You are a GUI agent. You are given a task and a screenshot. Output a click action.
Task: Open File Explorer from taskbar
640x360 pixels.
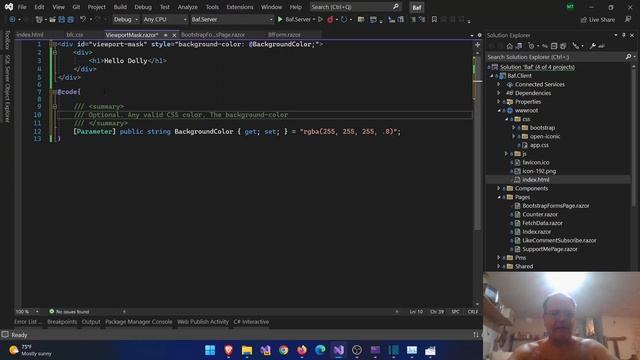click(247, 350)
